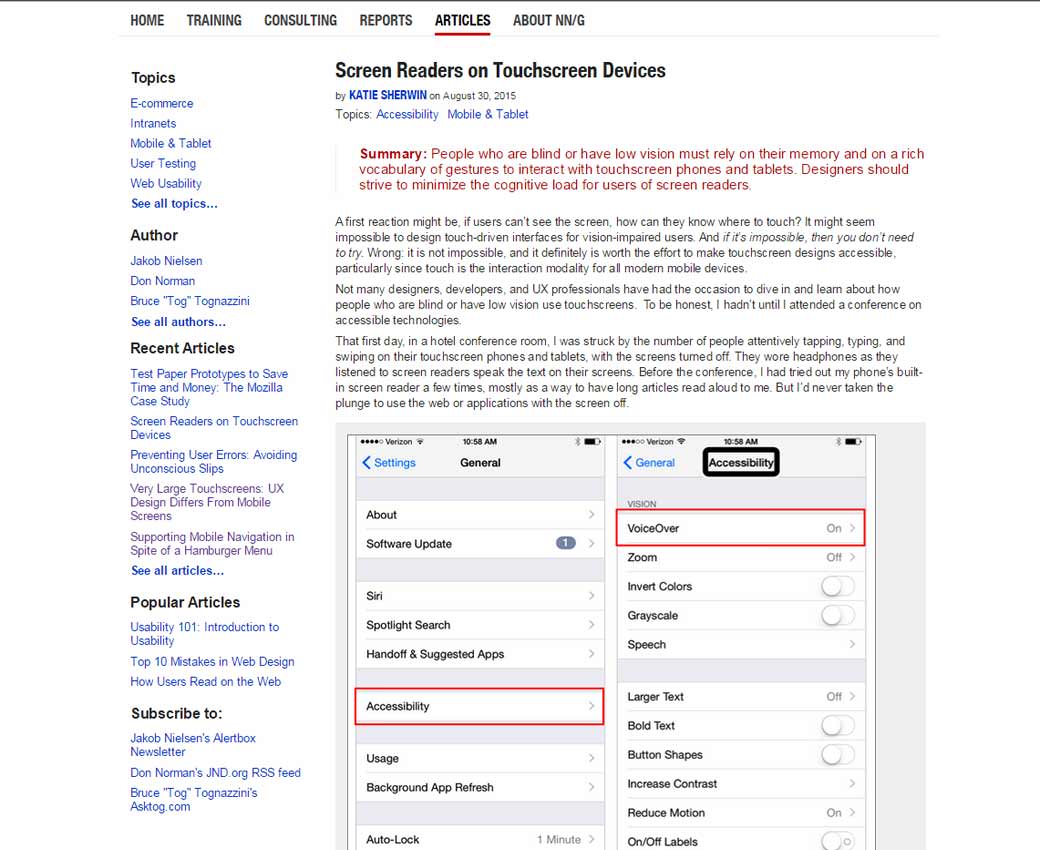Viewport: 1040px width, 850px height.
Task: Toggle the Invert Colors switch
Action: coord(838,586)
